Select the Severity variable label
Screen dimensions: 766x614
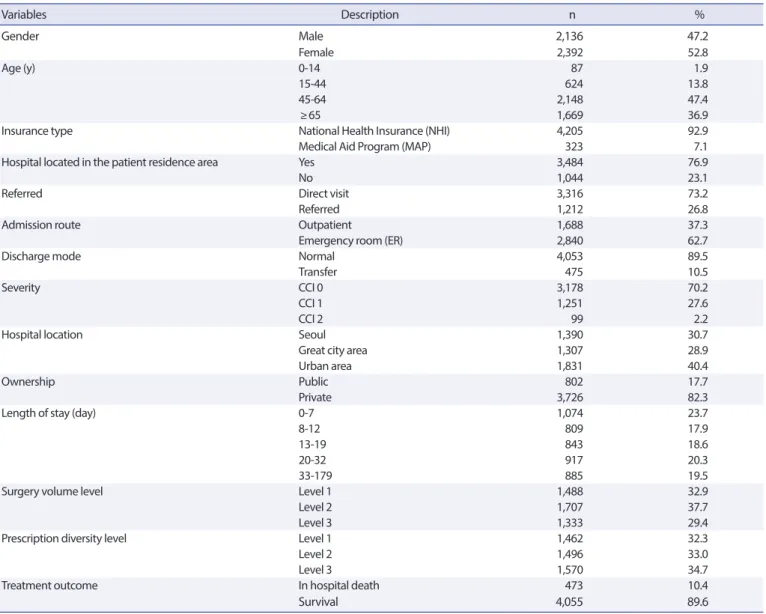click(21, 288)
